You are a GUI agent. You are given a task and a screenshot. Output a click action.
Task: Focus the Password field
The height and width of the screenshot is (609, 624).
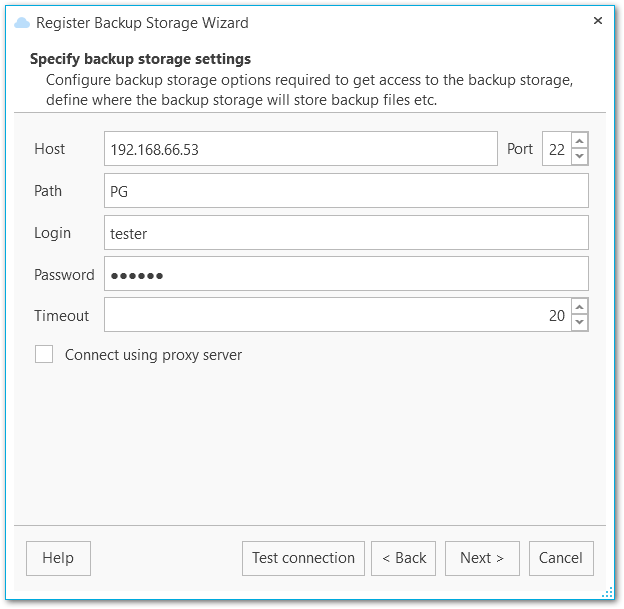pyautogui.click(x=345, y=274)
